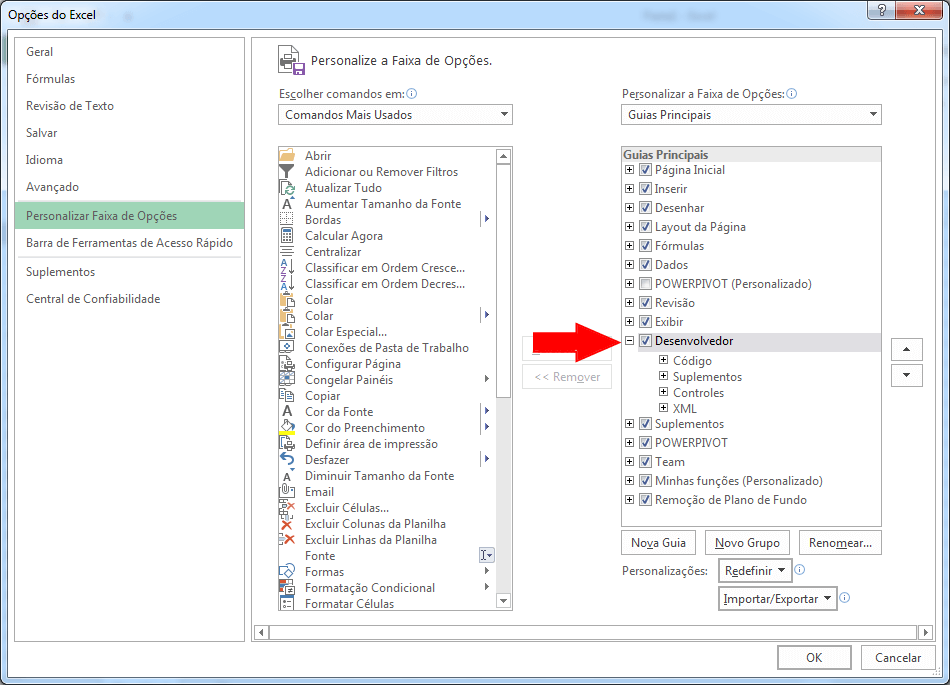Image resolution: width=950 pixels, height=685 pixels.
Task: Enable the POWERPIVOT (Personalizado) checkbox
Action: point(645,283)
